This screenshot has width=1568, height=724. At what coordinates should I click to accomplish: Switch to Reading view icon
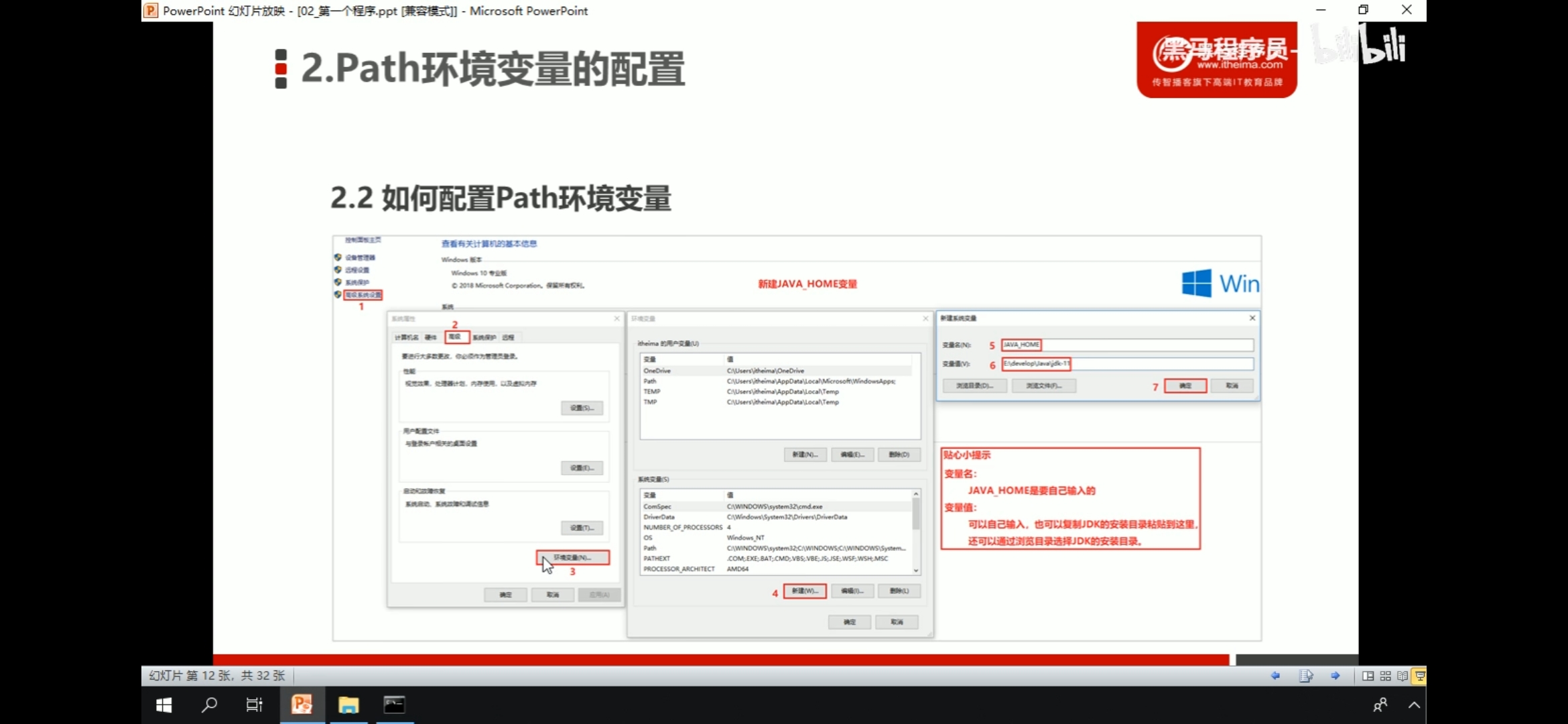(1402, 676)
